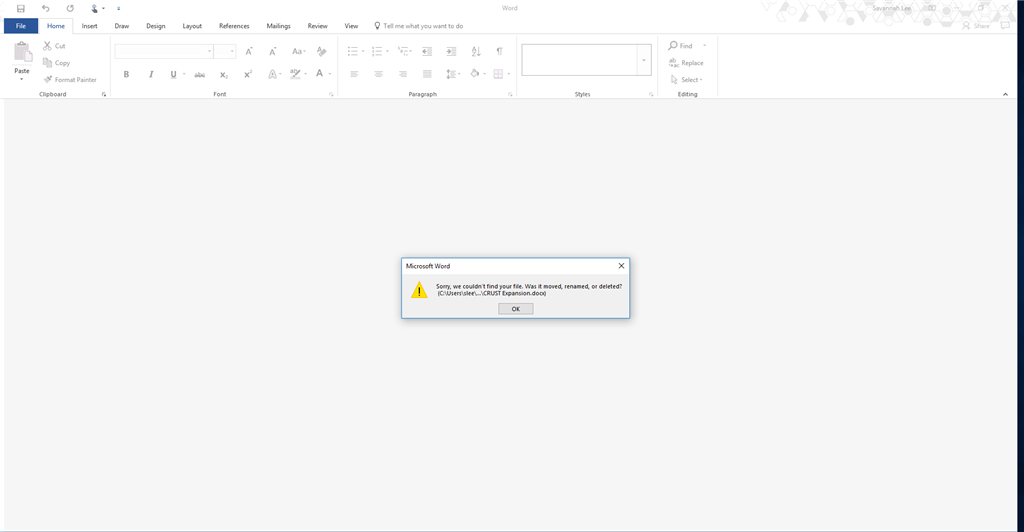Click OK in the error dialog

[x=515, y=309]
